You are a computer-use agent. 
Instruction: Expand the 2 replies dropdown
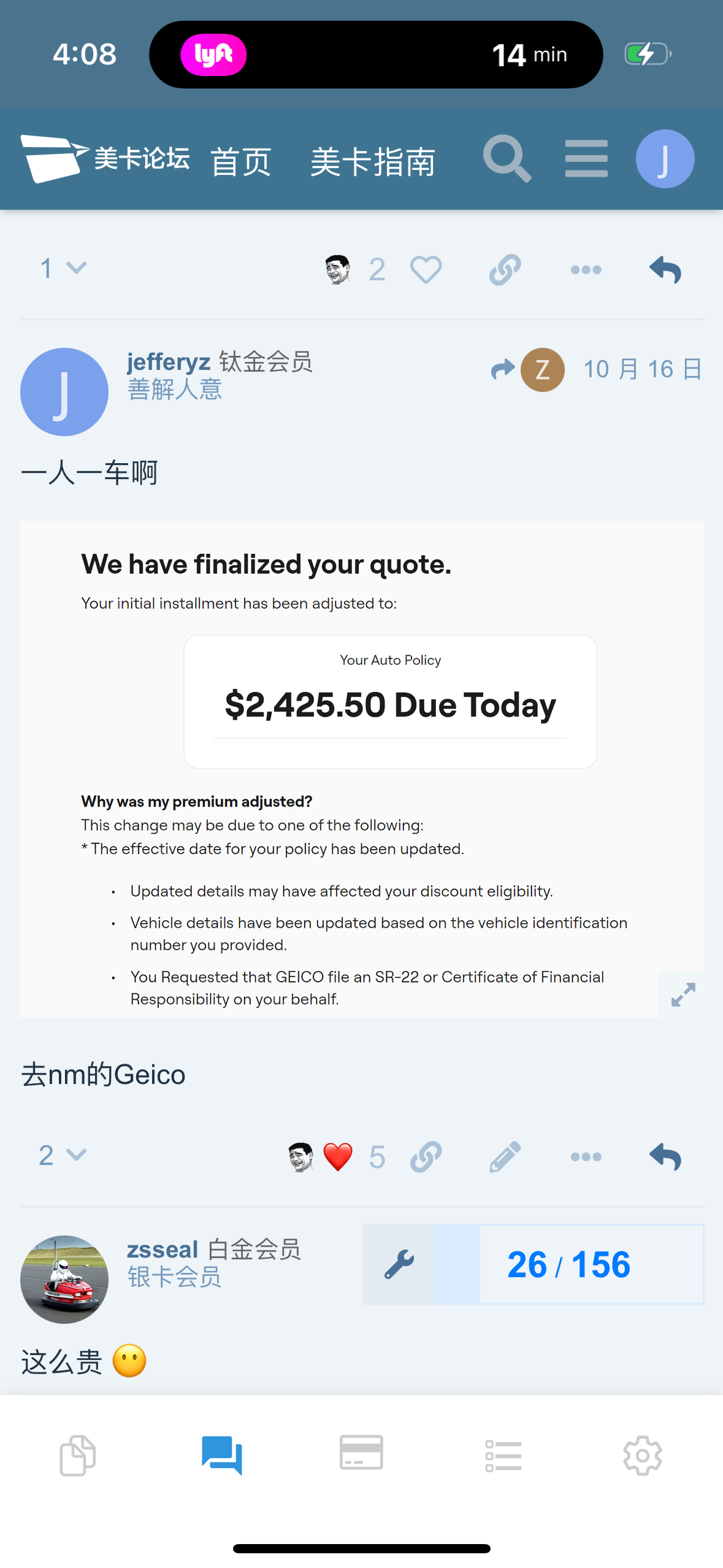click(63, 1155)
